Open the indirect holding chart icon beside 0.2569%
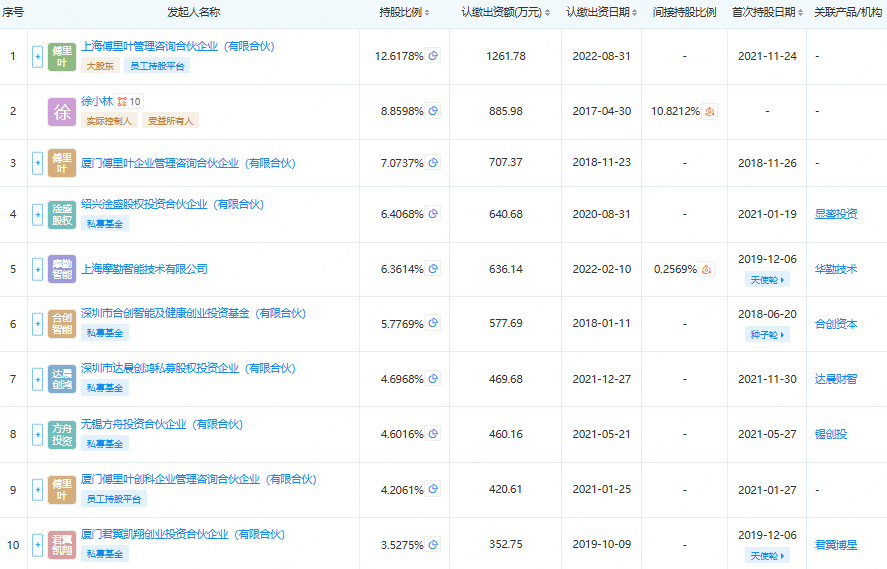887x569 pixels. [706, 269]
